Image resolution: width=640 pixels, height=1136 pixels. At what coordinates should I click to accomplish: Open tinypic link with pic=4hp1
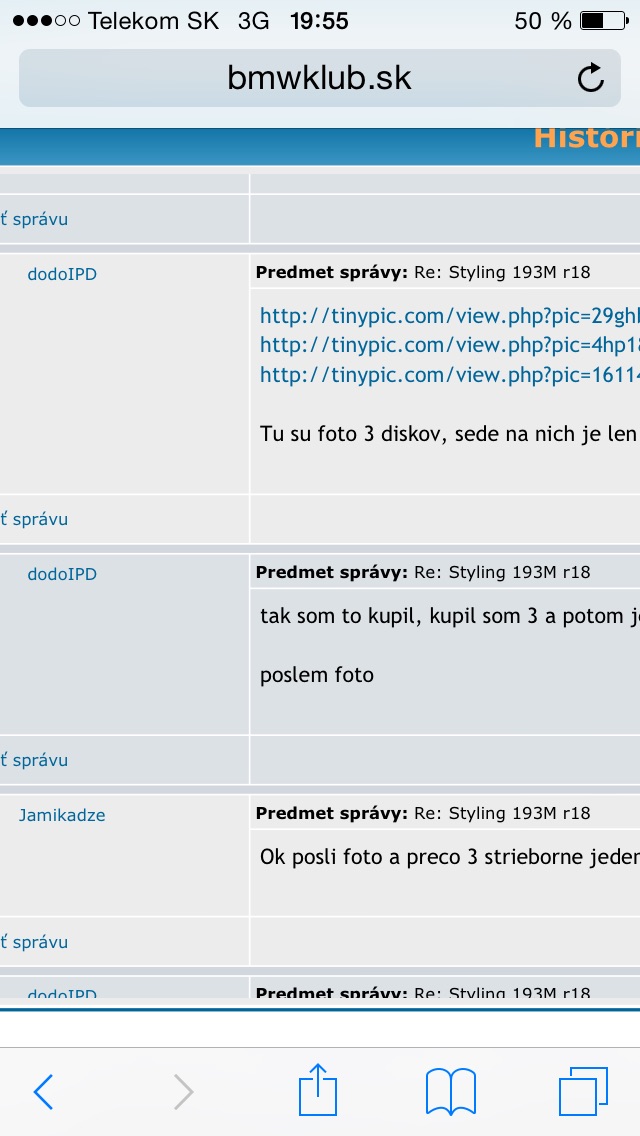click(449, 345)
